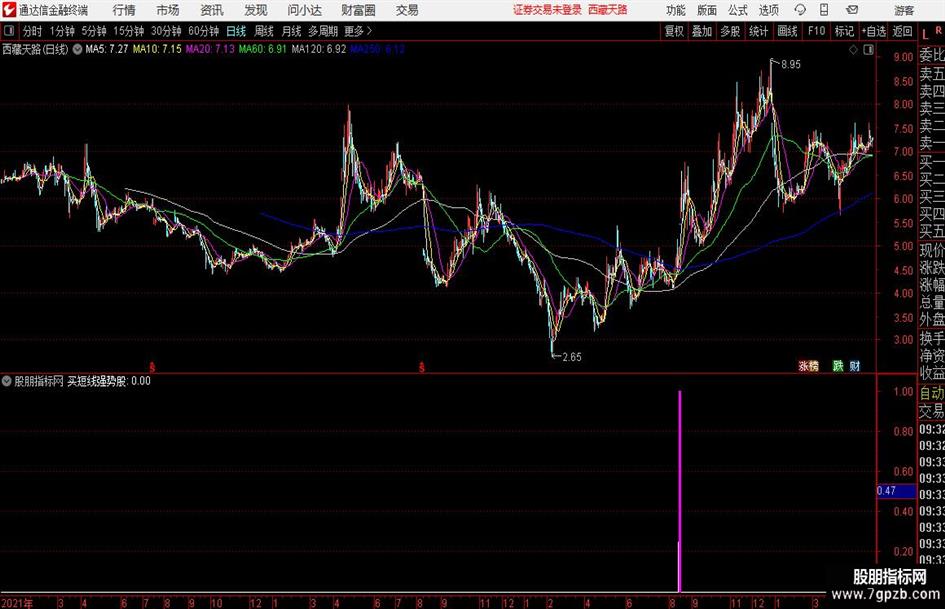This screenshot has height=609, width=945.
Task: Switch to the 30分钟 period tab
Action: click(166, 31)
